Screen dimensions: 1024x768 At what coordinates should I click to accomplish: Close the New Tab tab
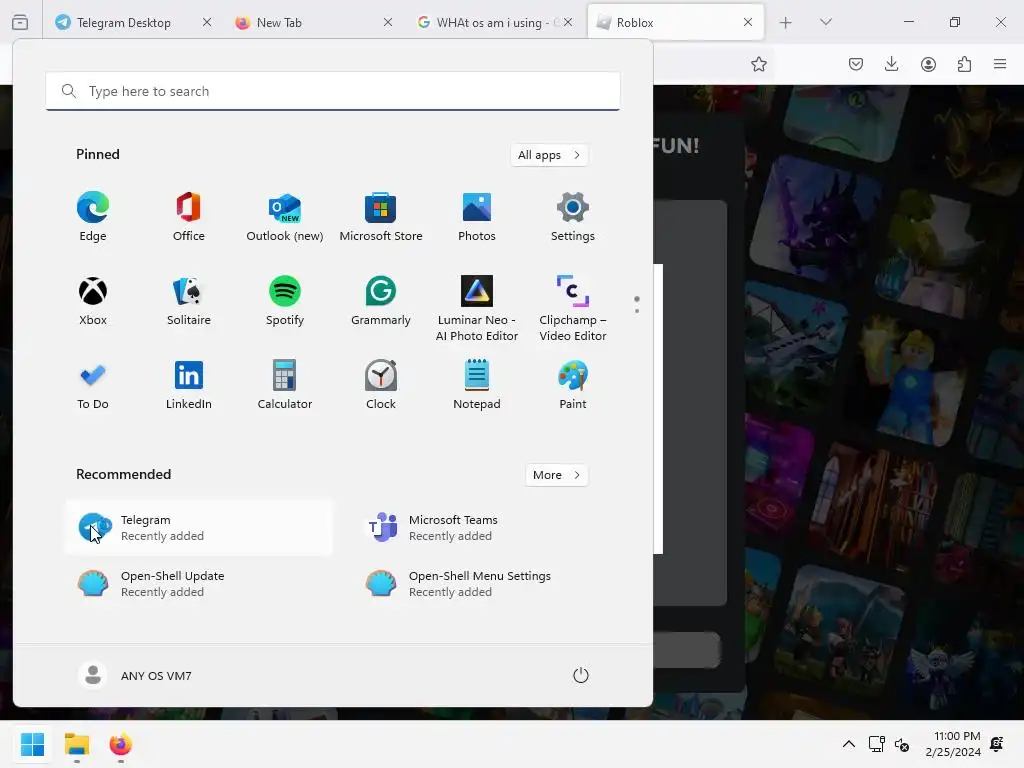(x=387, y=22)
